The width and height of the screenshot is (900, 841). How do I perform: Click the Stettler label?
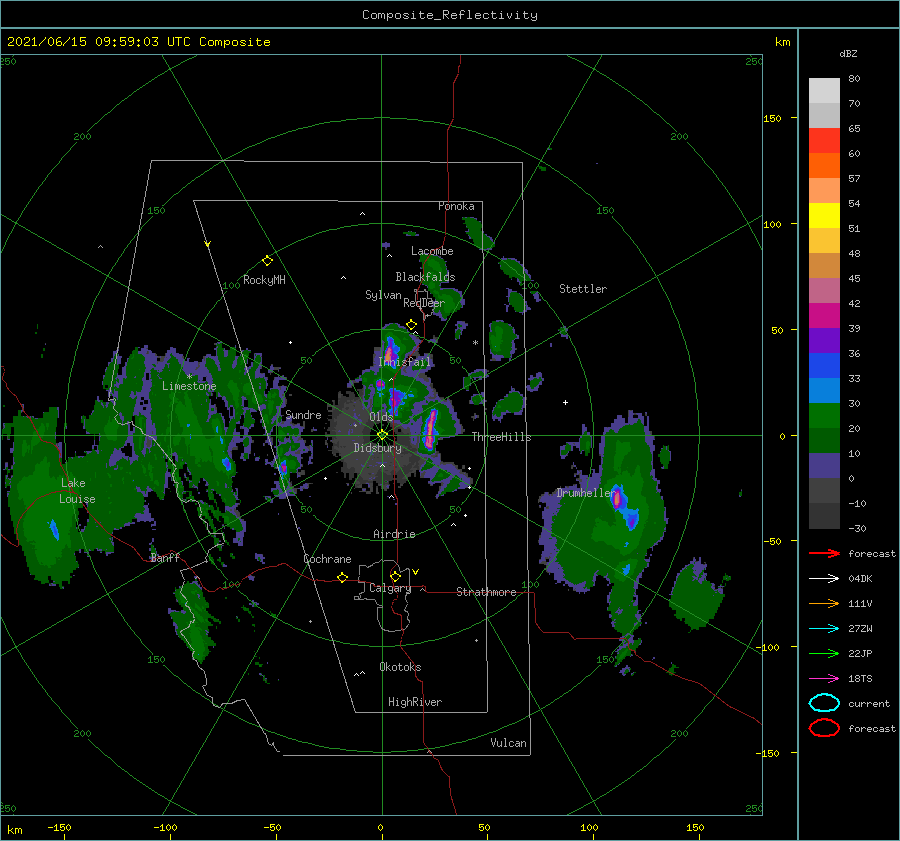pos(583,289)
